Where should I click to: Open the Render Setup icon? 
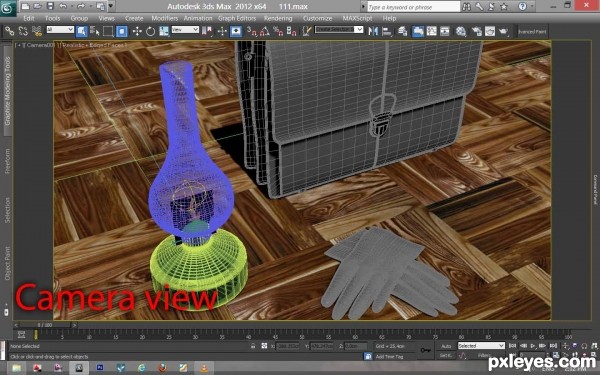(476, 31)
